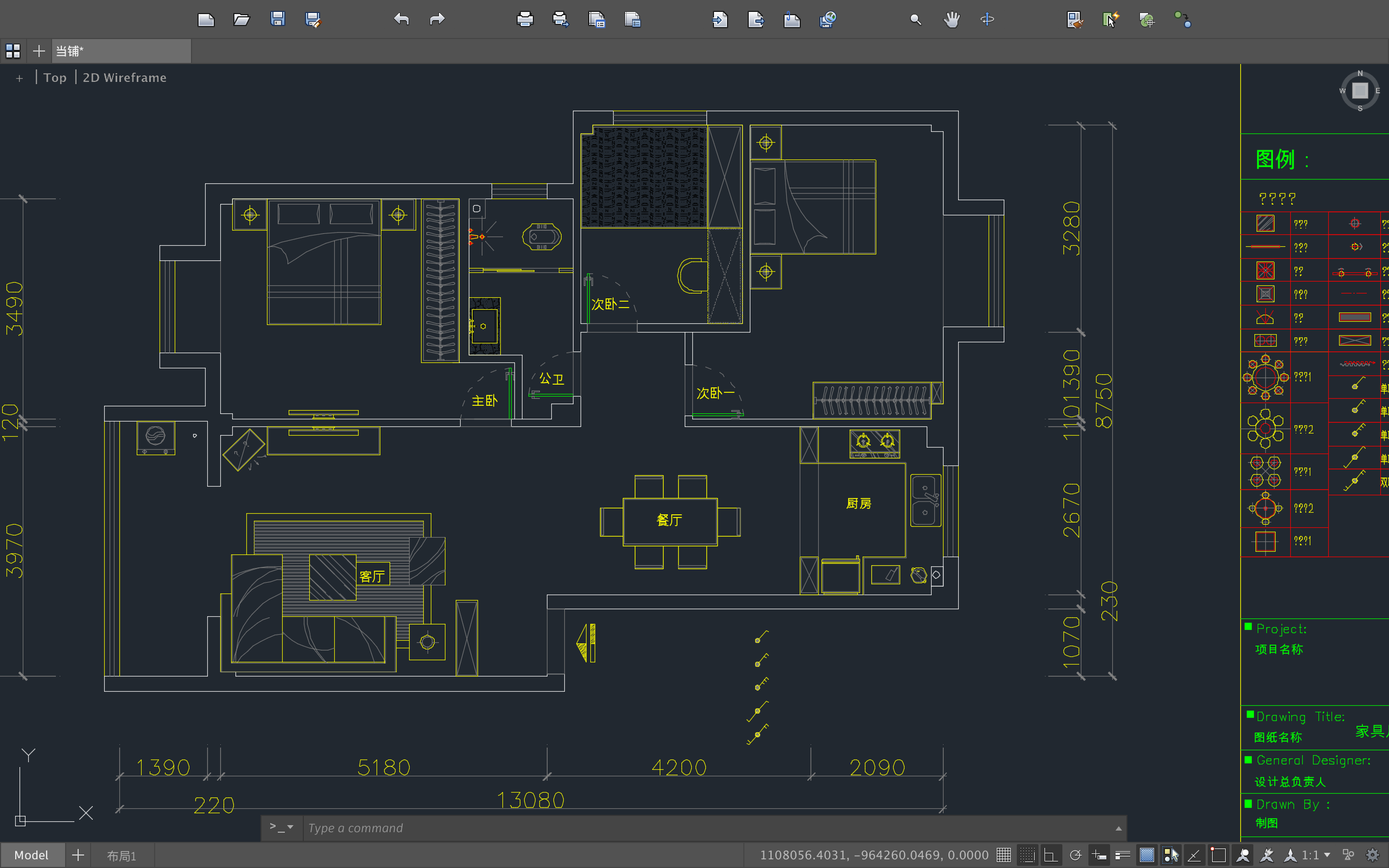Screen dimensions: 1389x868
Task: Toggle snap mode dotted grid button
Action: pyautogui.click(x=1028, y=855)
